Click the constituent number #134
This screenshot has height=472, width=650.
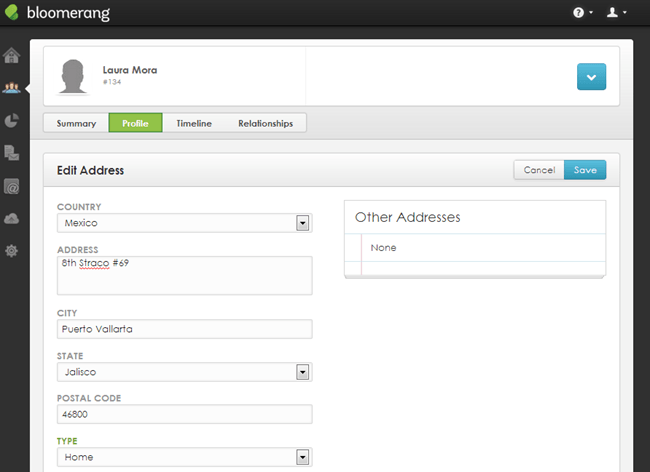click(112, 82)
